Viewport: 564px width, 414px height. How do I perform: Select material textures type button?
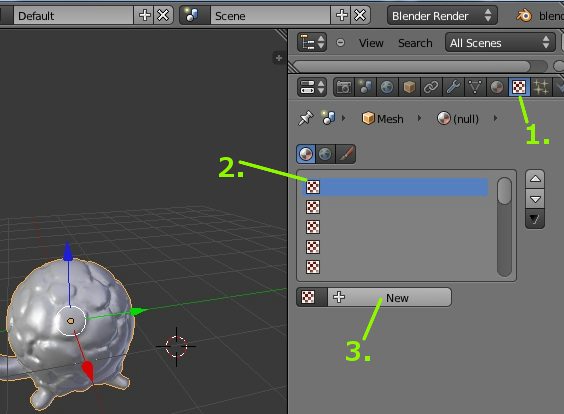tap(306, 154)
